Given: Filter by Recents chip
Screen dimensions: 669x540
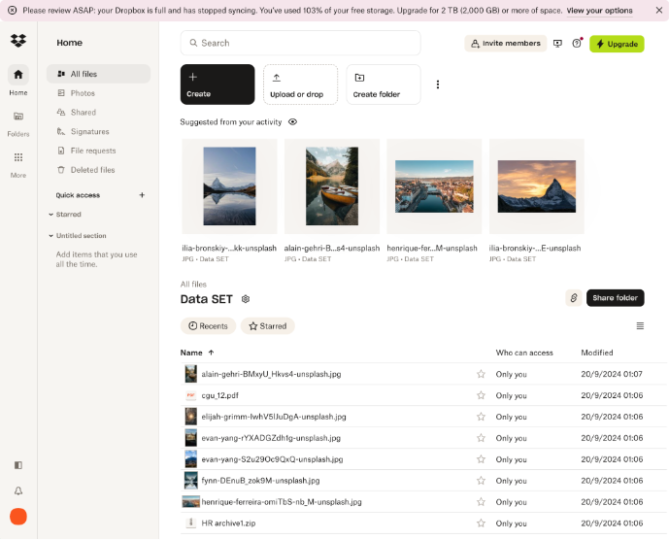Looking at the screenshot, I should (x=208, y=326).
